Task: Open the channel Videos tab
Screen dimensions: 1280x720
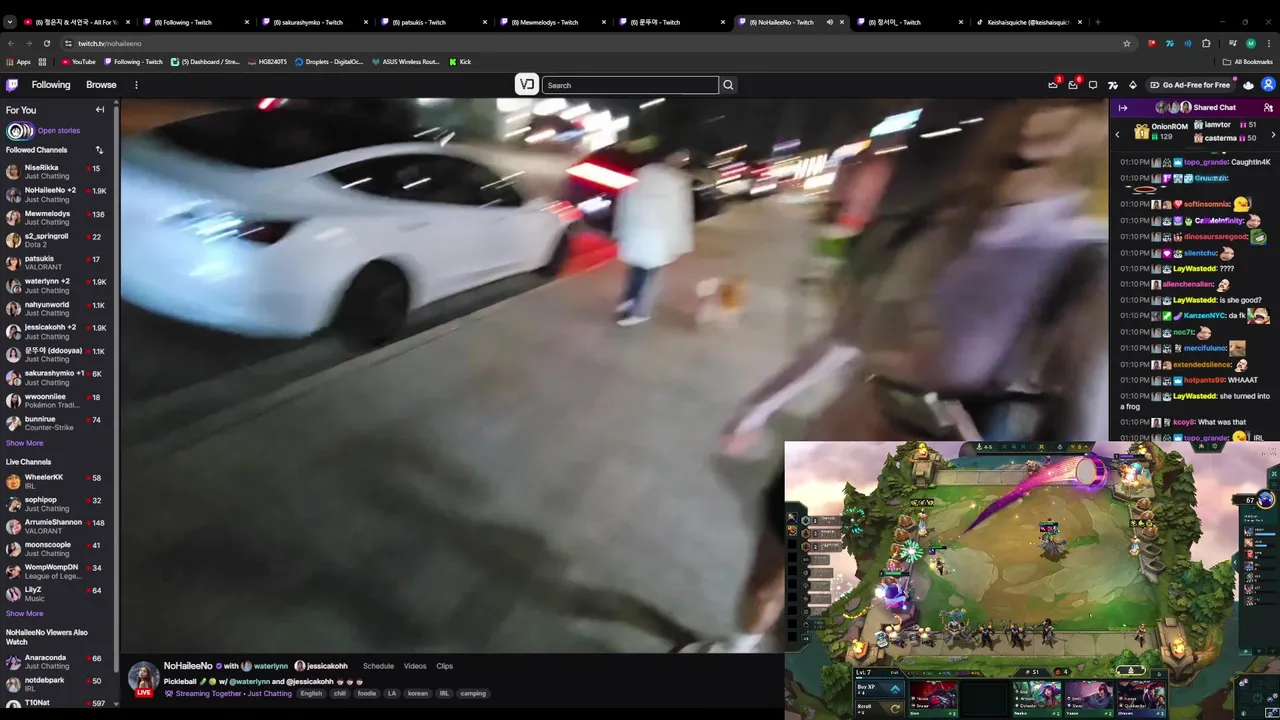Action: (415, 666)
